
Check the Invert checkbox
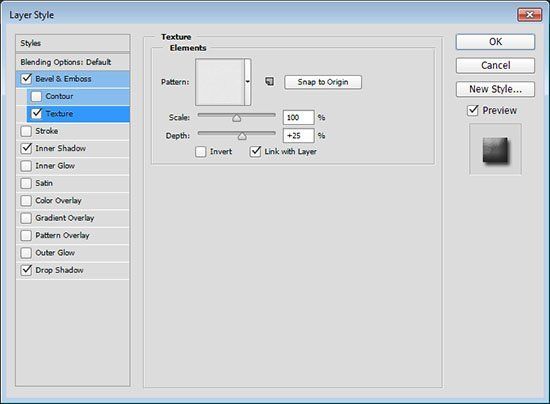point(201,152)
